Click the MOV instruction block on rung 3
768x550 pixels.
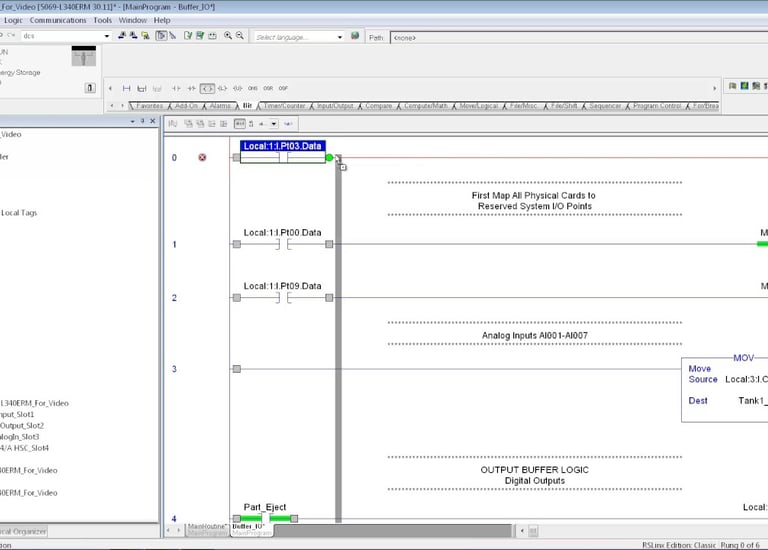[725, 389]
